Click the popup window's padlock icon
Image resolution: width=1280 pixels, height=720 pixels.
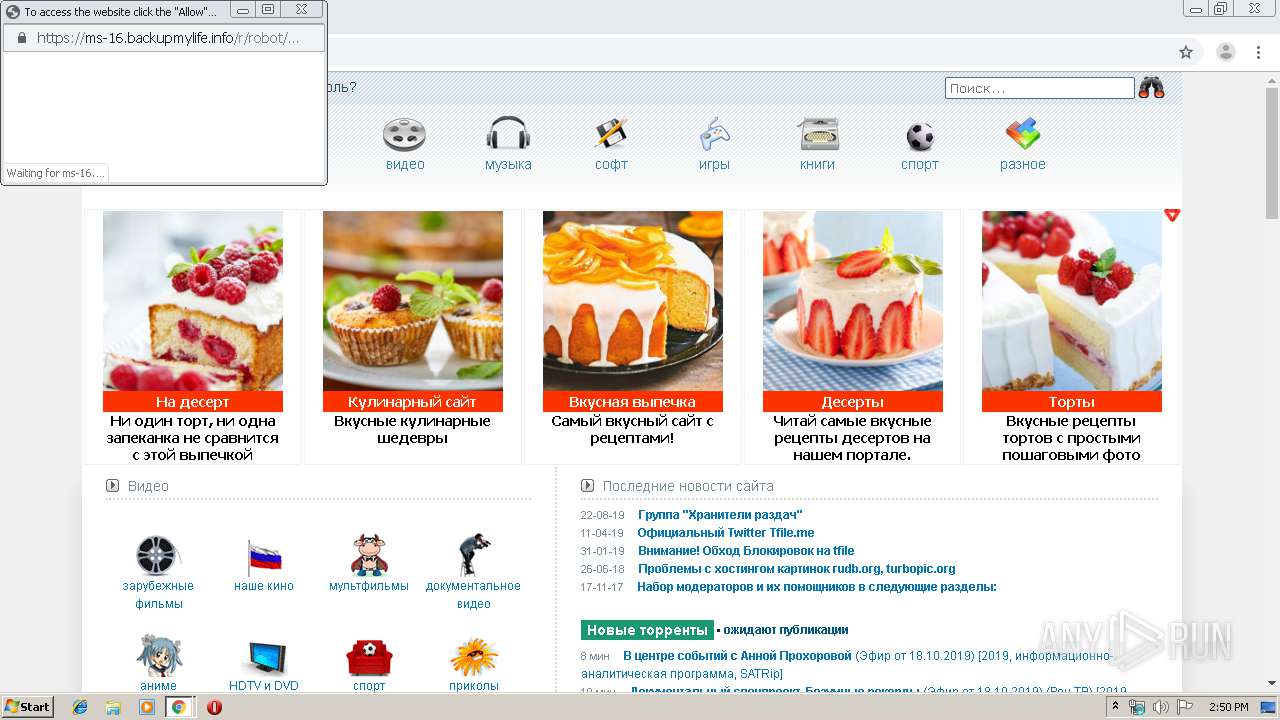click(x=21, y=38)
